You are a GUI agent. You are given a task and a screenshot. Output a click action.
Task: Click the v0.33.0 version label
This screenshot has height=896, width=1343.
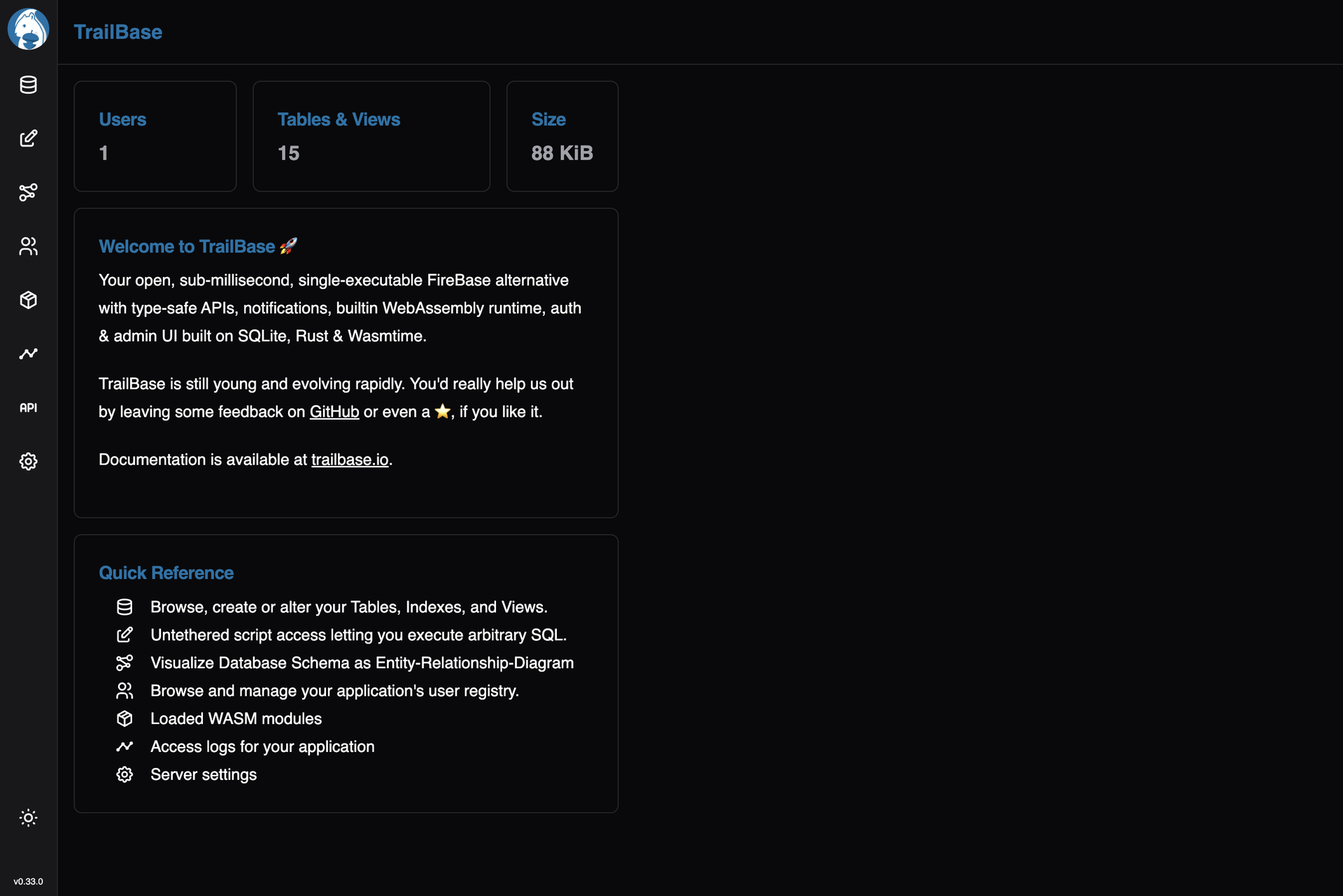point(28,881)
